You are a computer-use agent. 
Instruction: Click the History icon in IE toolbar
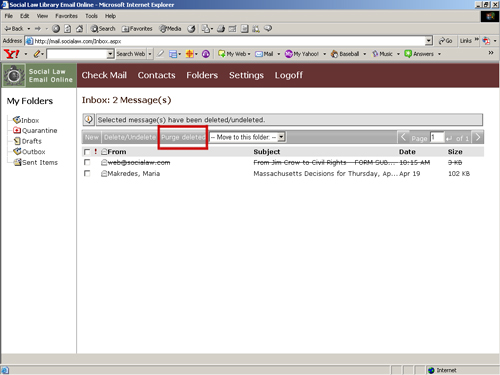pyautogui.click(x=191, y=29)
